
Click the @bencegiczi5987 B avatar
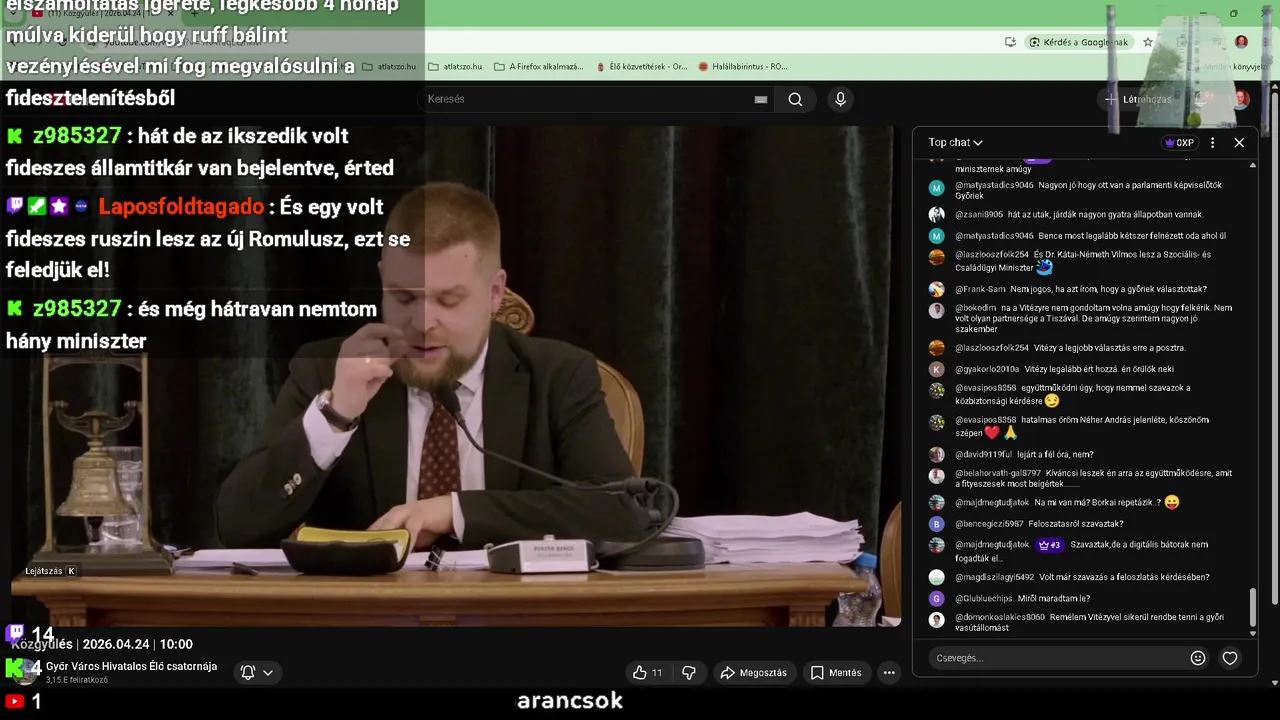click(936, 524)
